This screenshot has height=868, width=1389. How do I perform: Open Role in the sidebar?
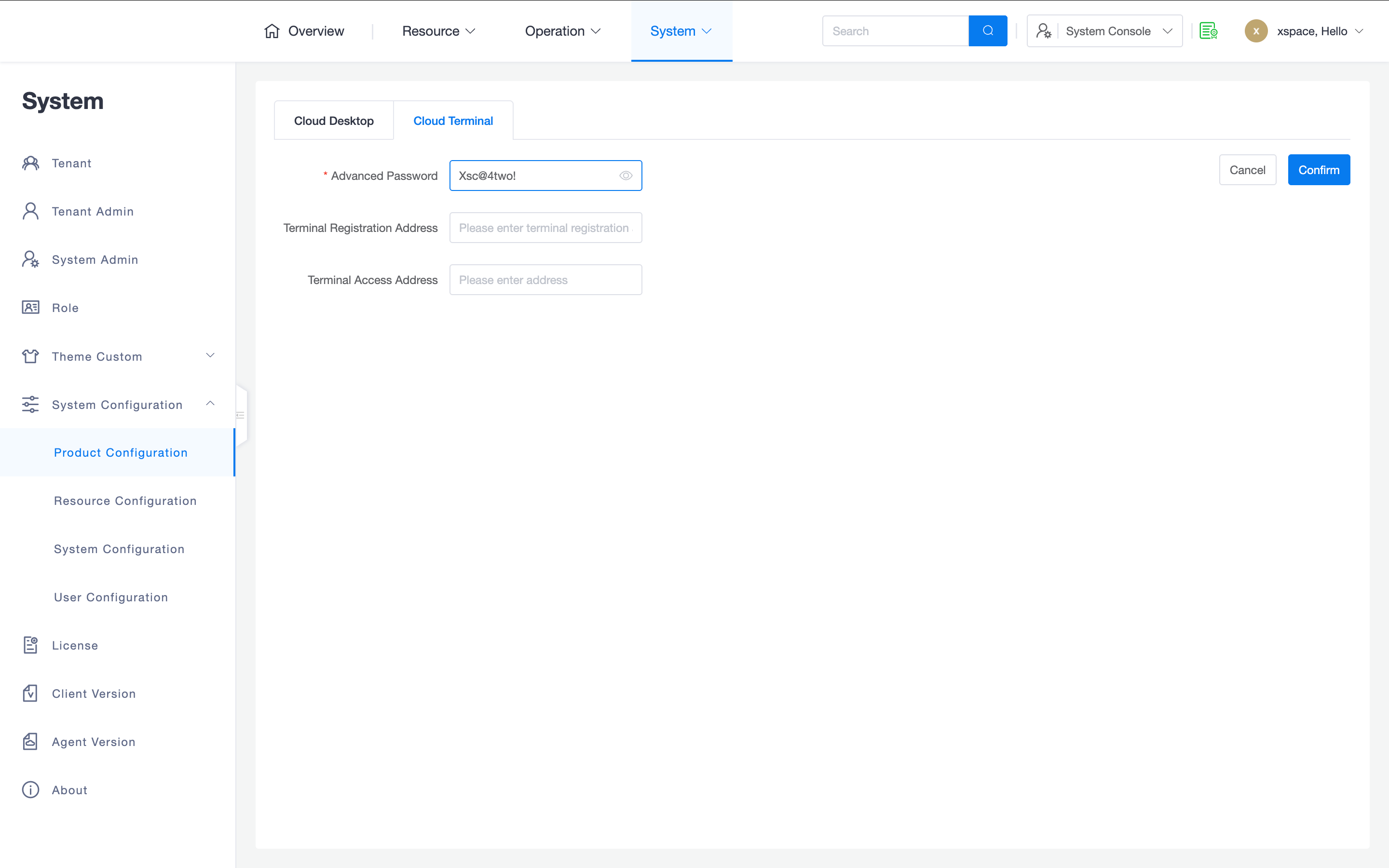click(65, 308)
